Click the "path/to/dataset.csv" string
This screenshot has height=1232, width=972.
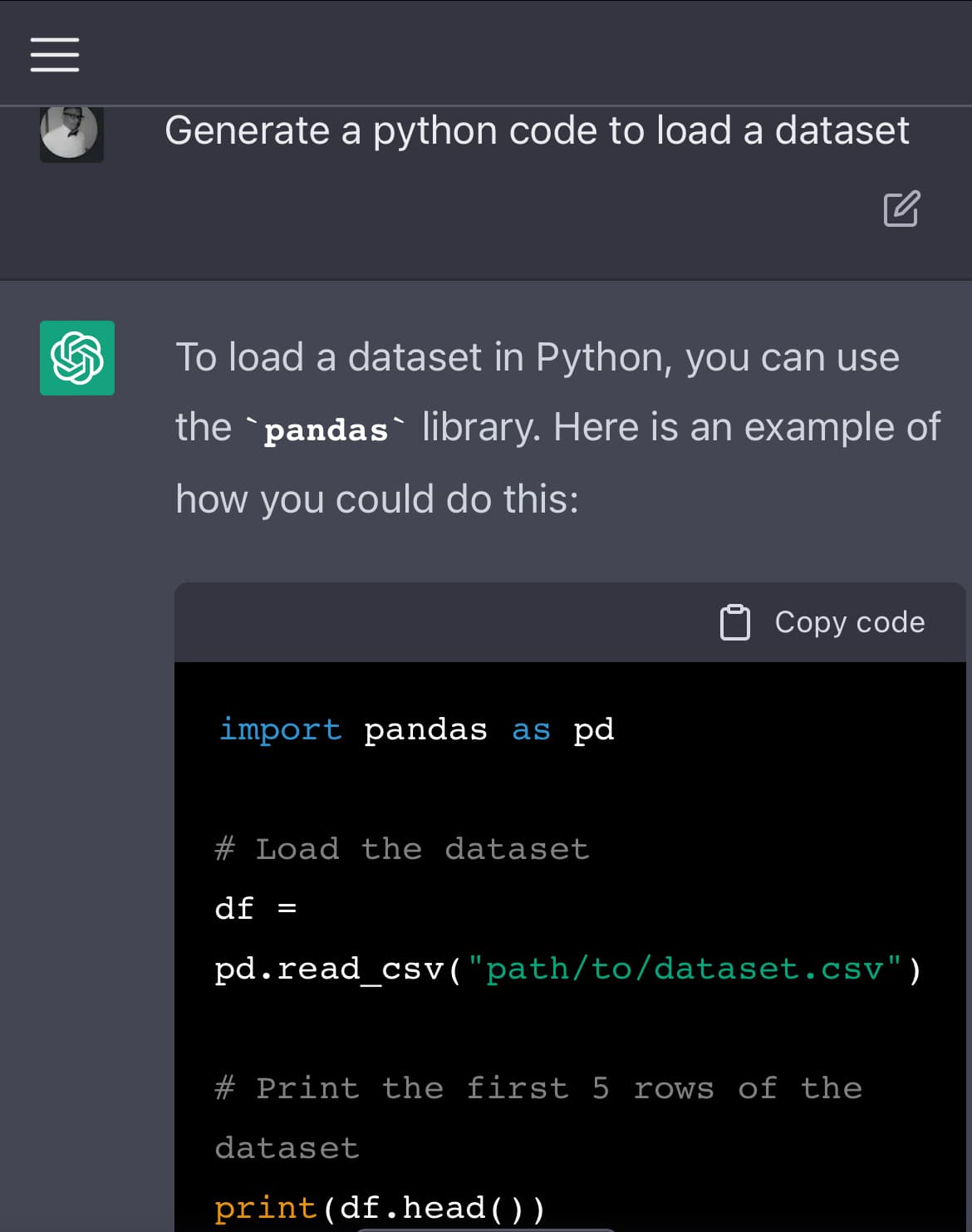click(685, 969)
